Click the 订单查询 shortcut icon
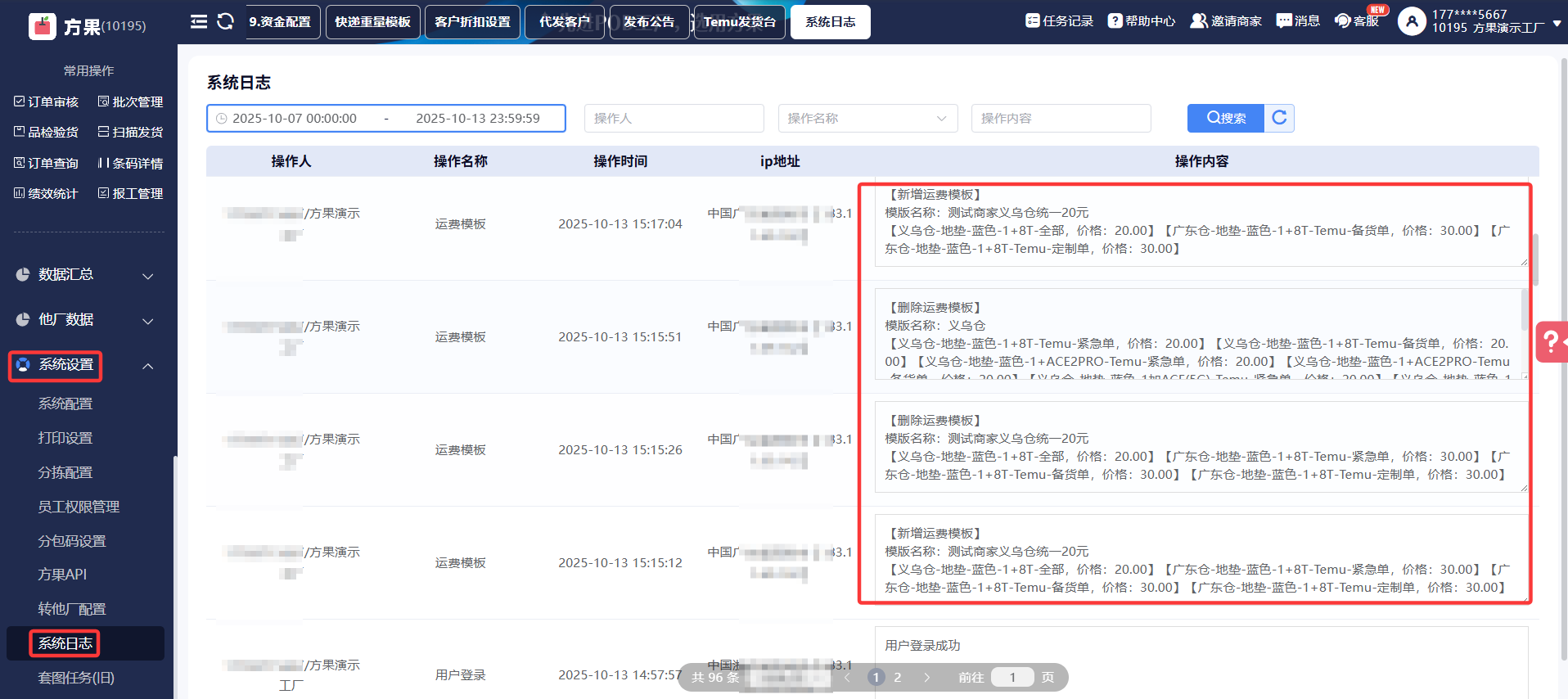The width and height of the screenshot is (1568, 699). (20, 163)
